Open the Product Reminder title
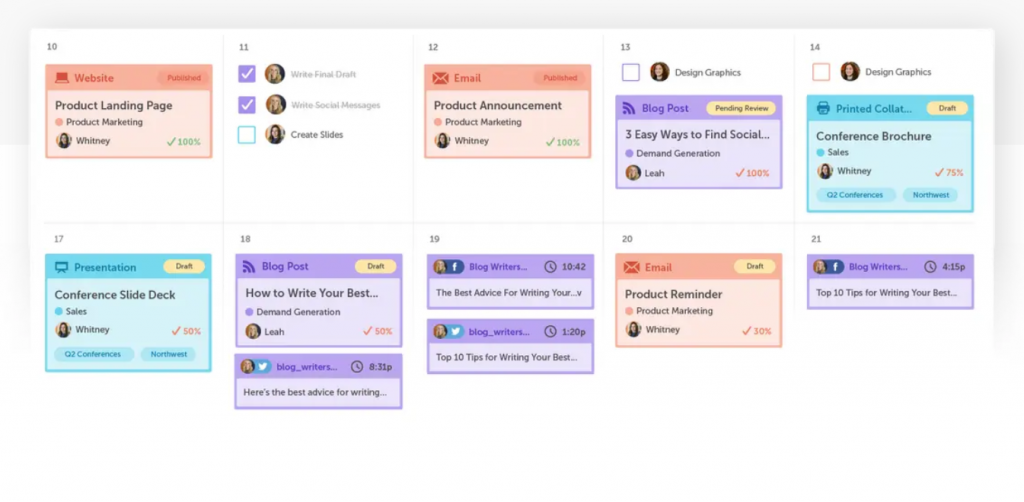1024x502 pixels. (x=673, y=294)
